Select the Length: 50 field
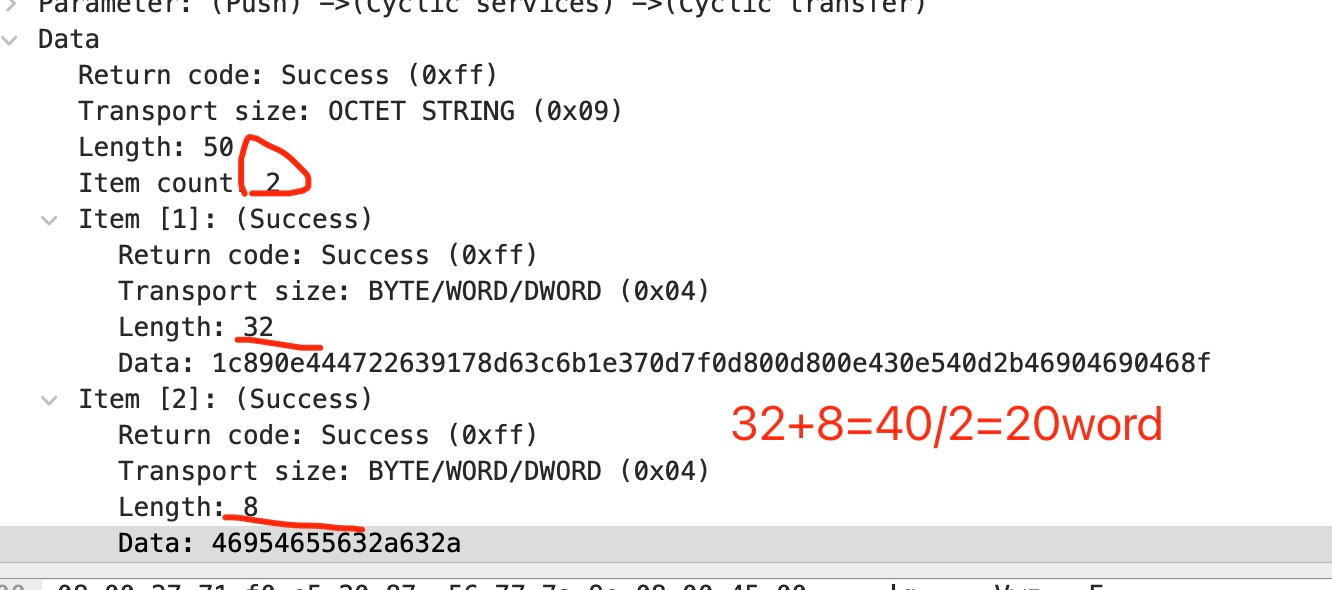Viewport: 1332px width, 590px height. tap(156, 148)
